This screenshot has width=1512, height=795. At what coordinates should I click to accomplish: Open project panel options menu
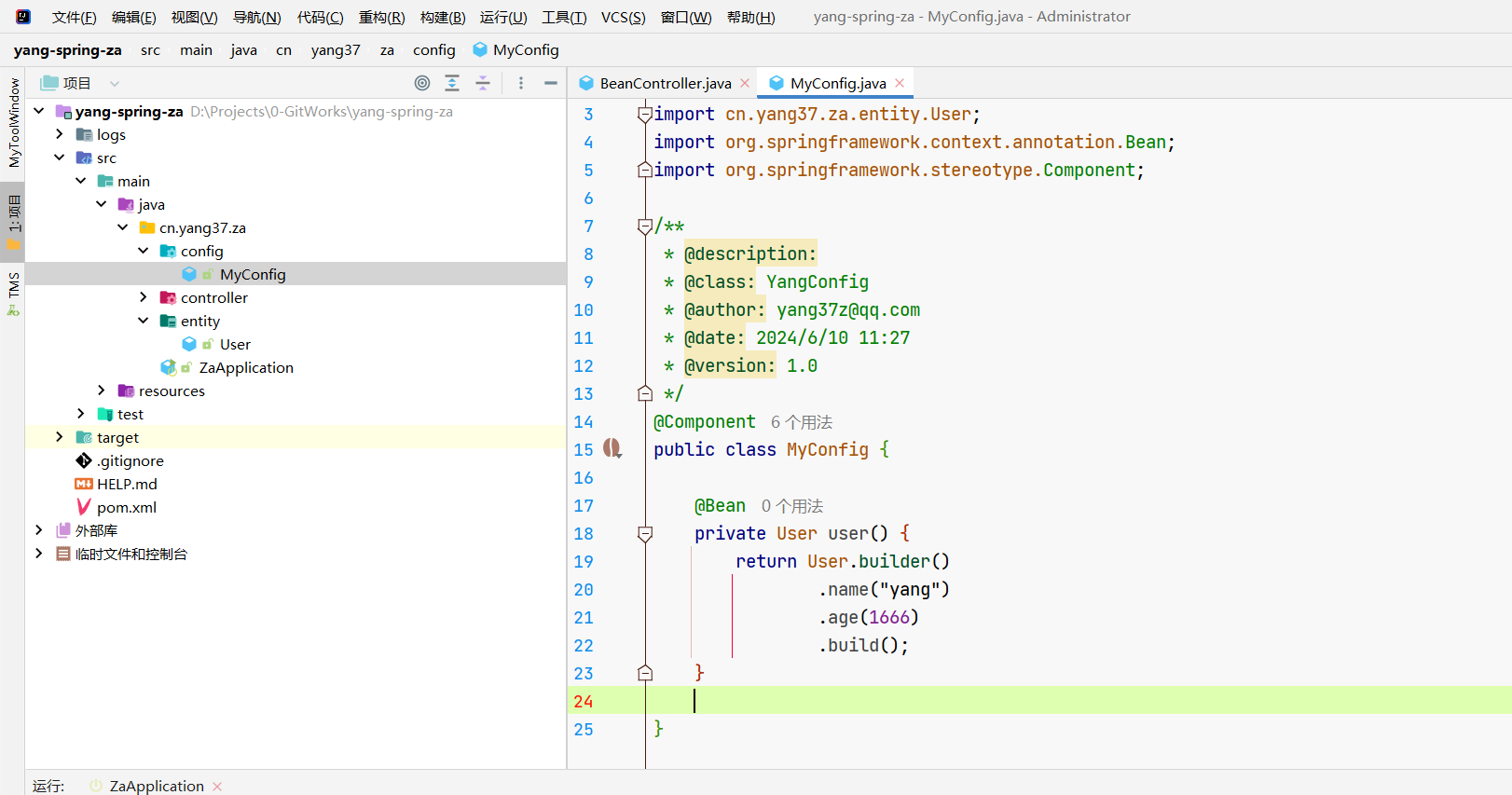pyautogui.click(x=521, y=83)
